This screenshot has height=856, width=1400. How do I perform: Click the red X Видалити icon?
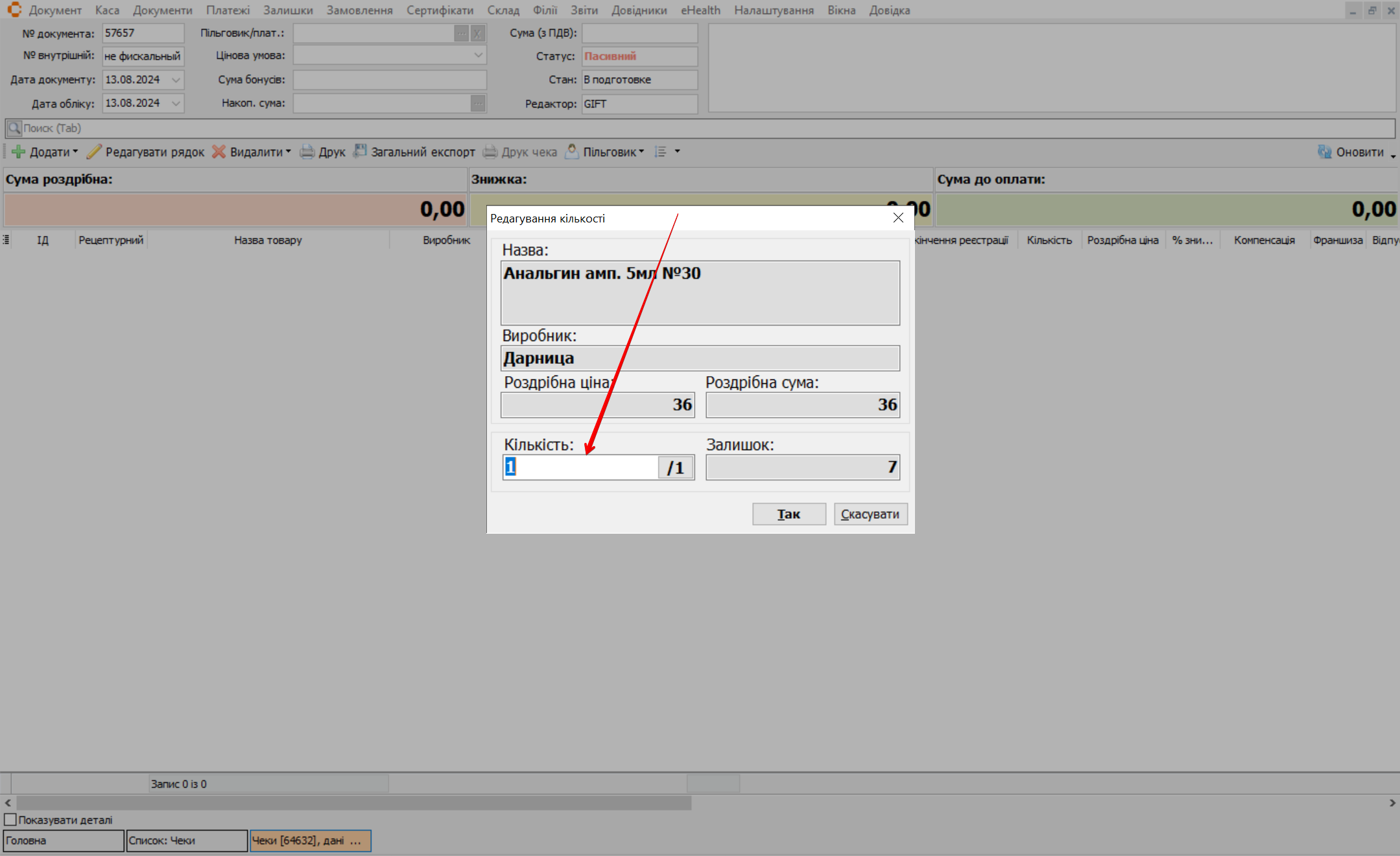coord(219,152)
